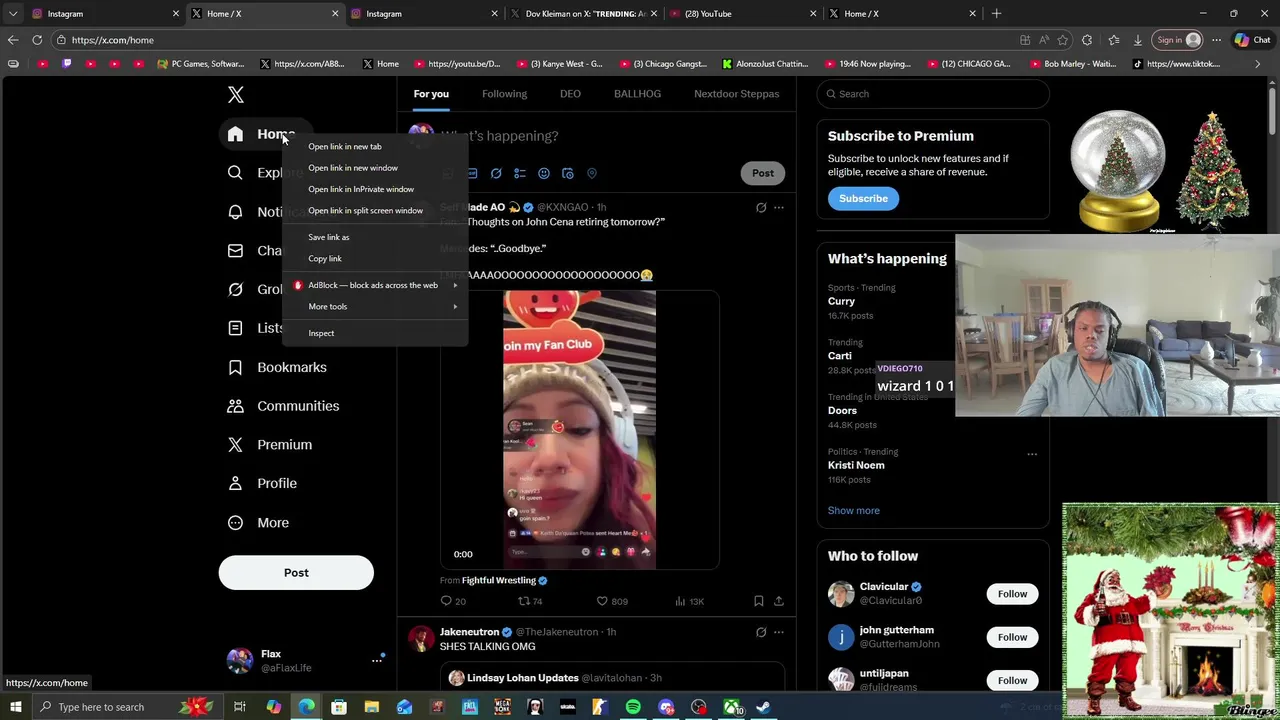Screen dimensions: 1280x720
Task: Open browser extensions icon
Action: point(1088,40)
